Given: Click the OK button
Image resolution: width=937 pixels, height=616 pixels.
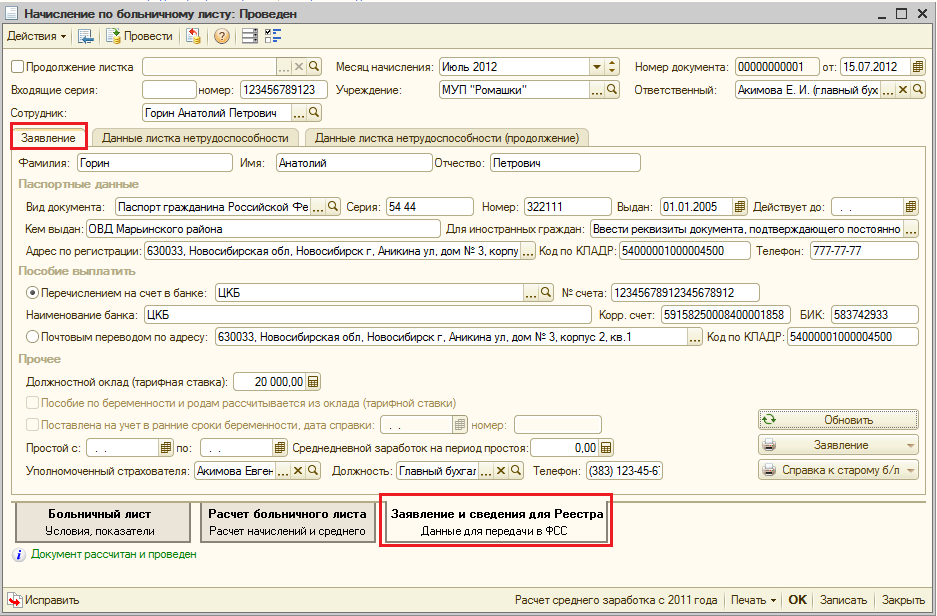Looking at the screenshot, I should pos(797,600).
